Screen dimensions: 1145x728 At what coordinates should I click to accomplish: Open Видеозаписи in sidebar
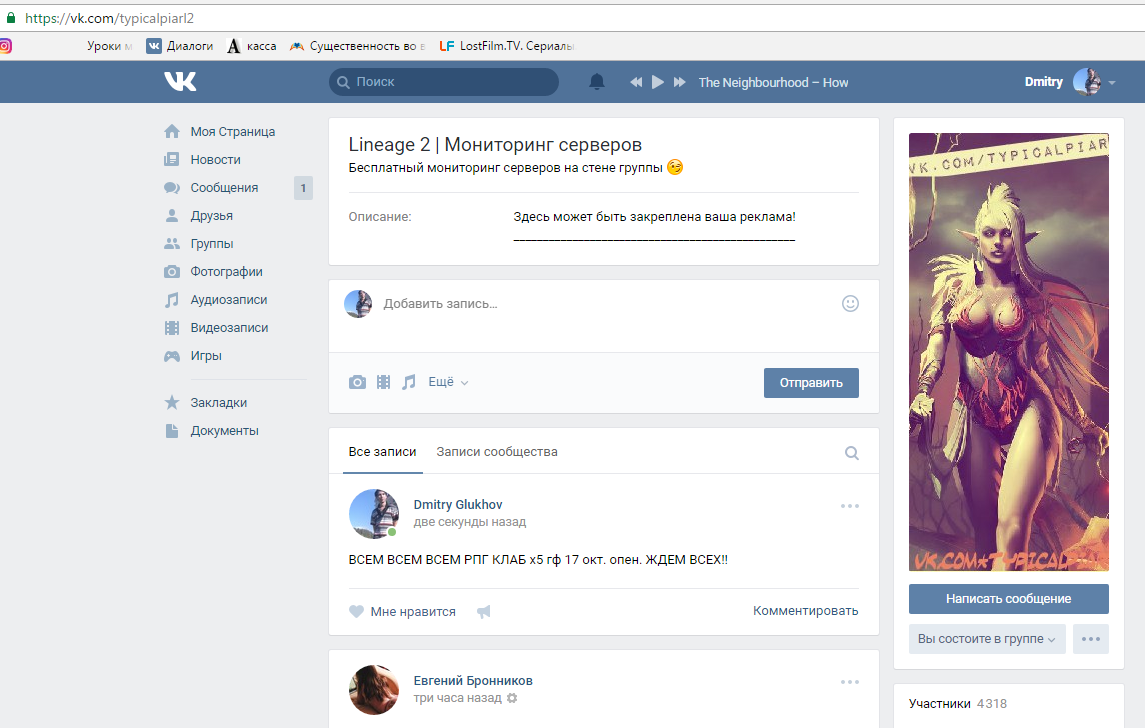[x=229, y=328]
